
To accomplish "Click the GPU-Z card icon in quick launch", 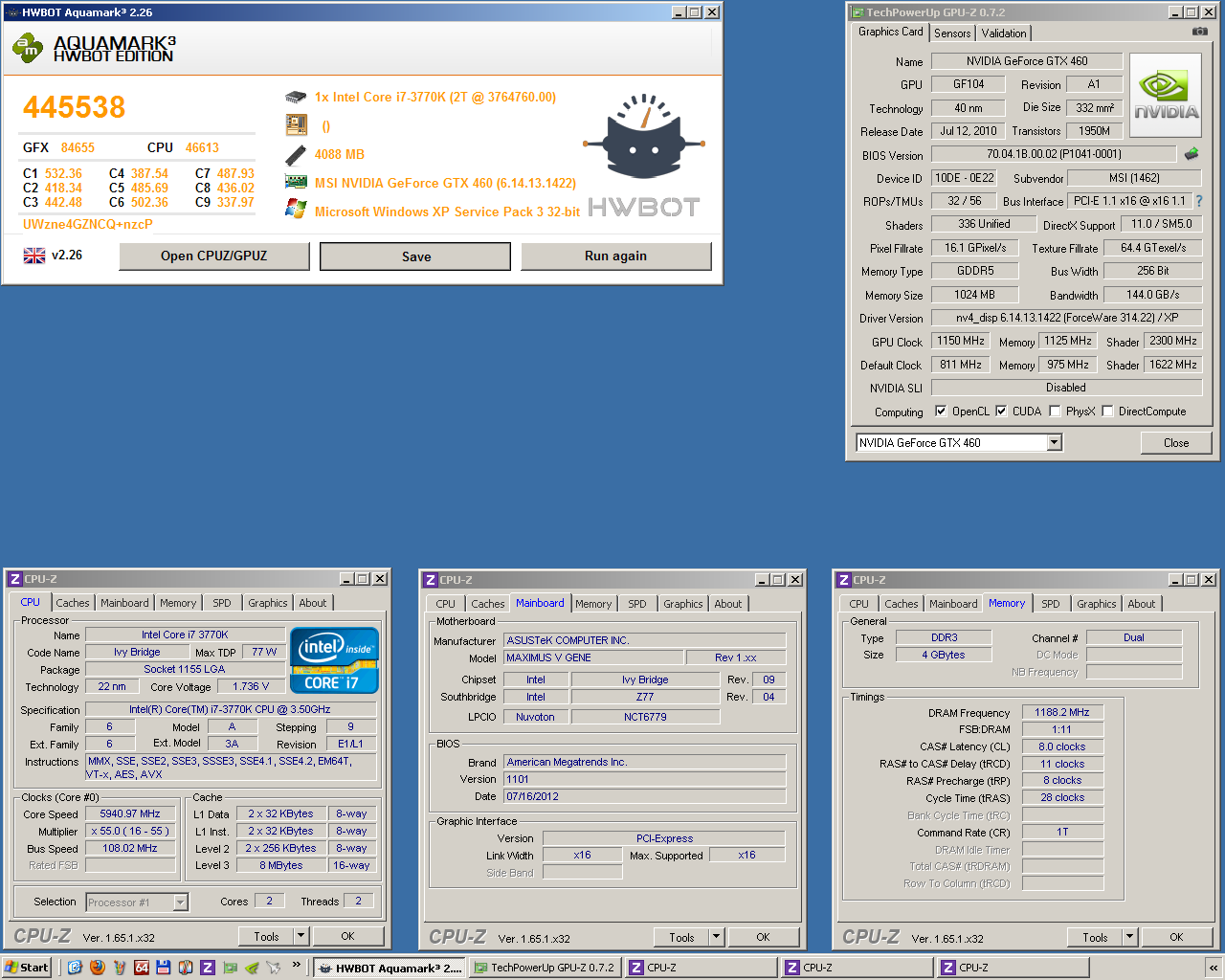I will pos(230,968).
